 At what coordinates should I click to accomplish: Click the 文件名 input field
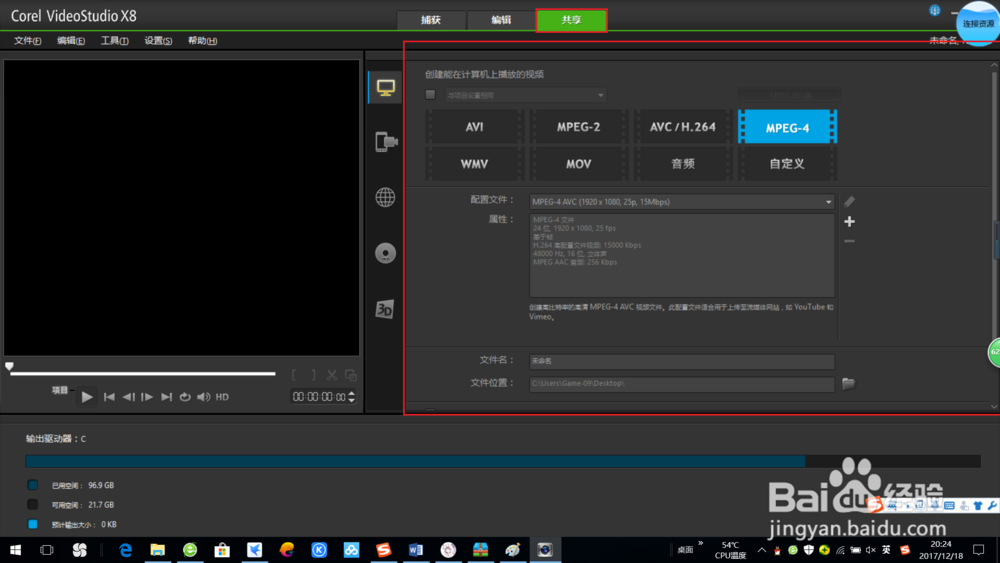[682, 361]
